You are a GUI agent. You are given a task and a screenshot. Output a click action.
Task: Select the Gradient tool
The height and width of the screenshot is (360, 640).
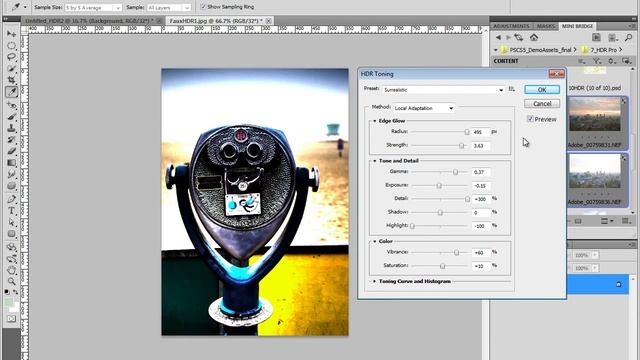[11, 163]
